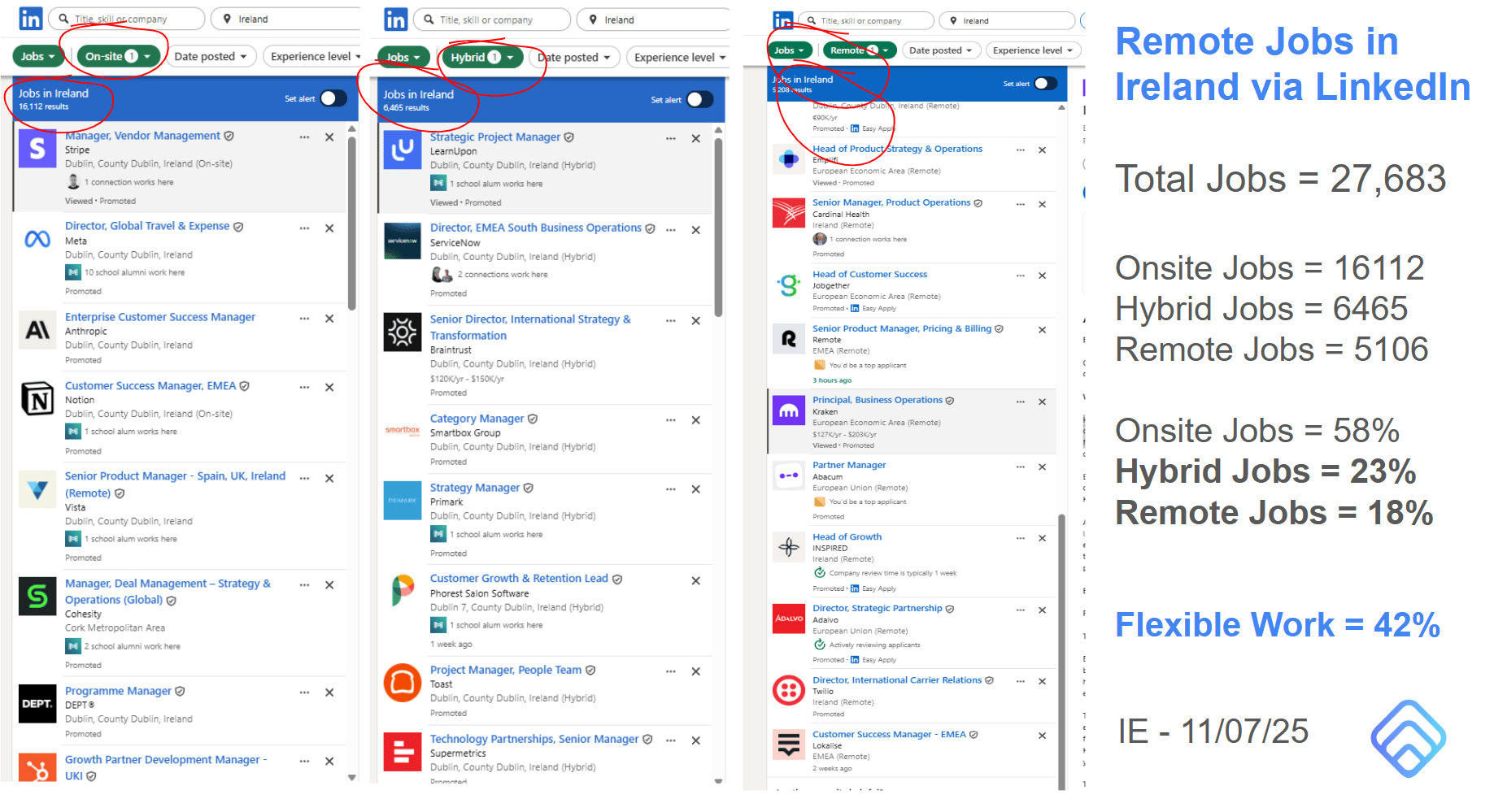Expand Date posted in the On-site panel
The height and width of the screenshot is (812, 1494).
click(211, 56)
